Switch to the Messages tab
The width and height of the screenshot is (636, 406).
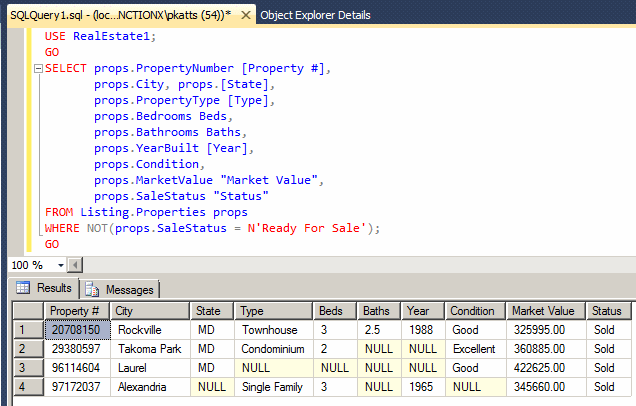coord(119,290)
